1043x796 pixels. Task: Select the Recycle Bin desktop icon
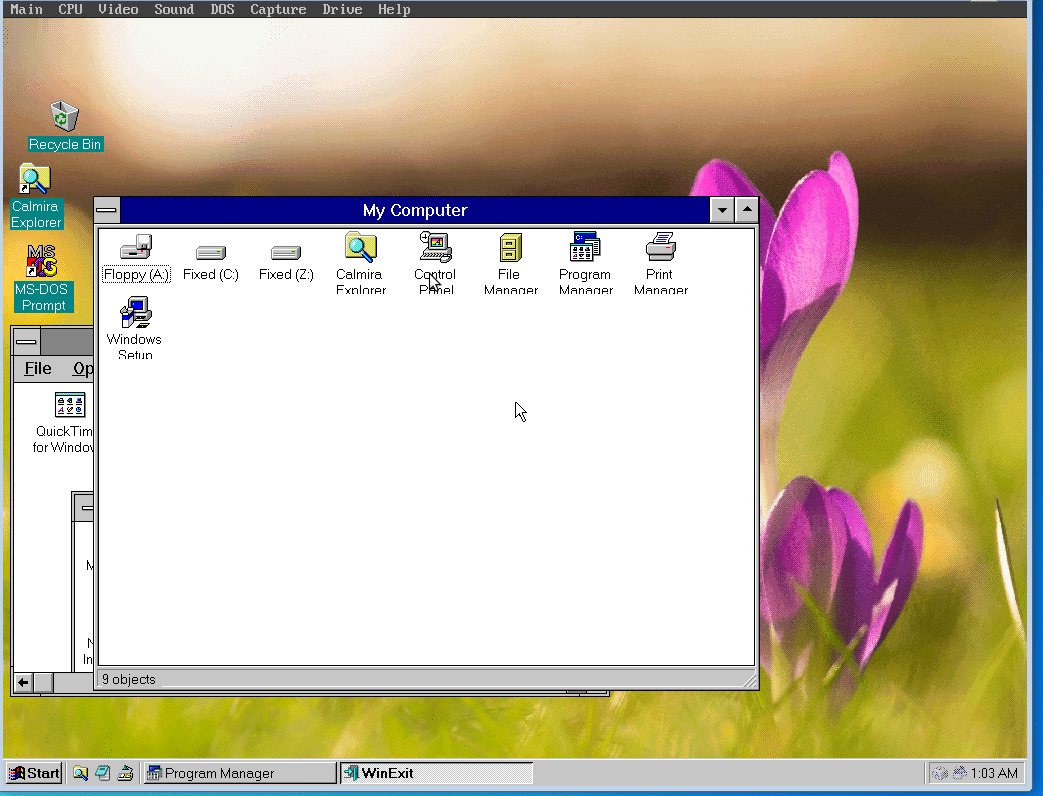pos(65,116)
